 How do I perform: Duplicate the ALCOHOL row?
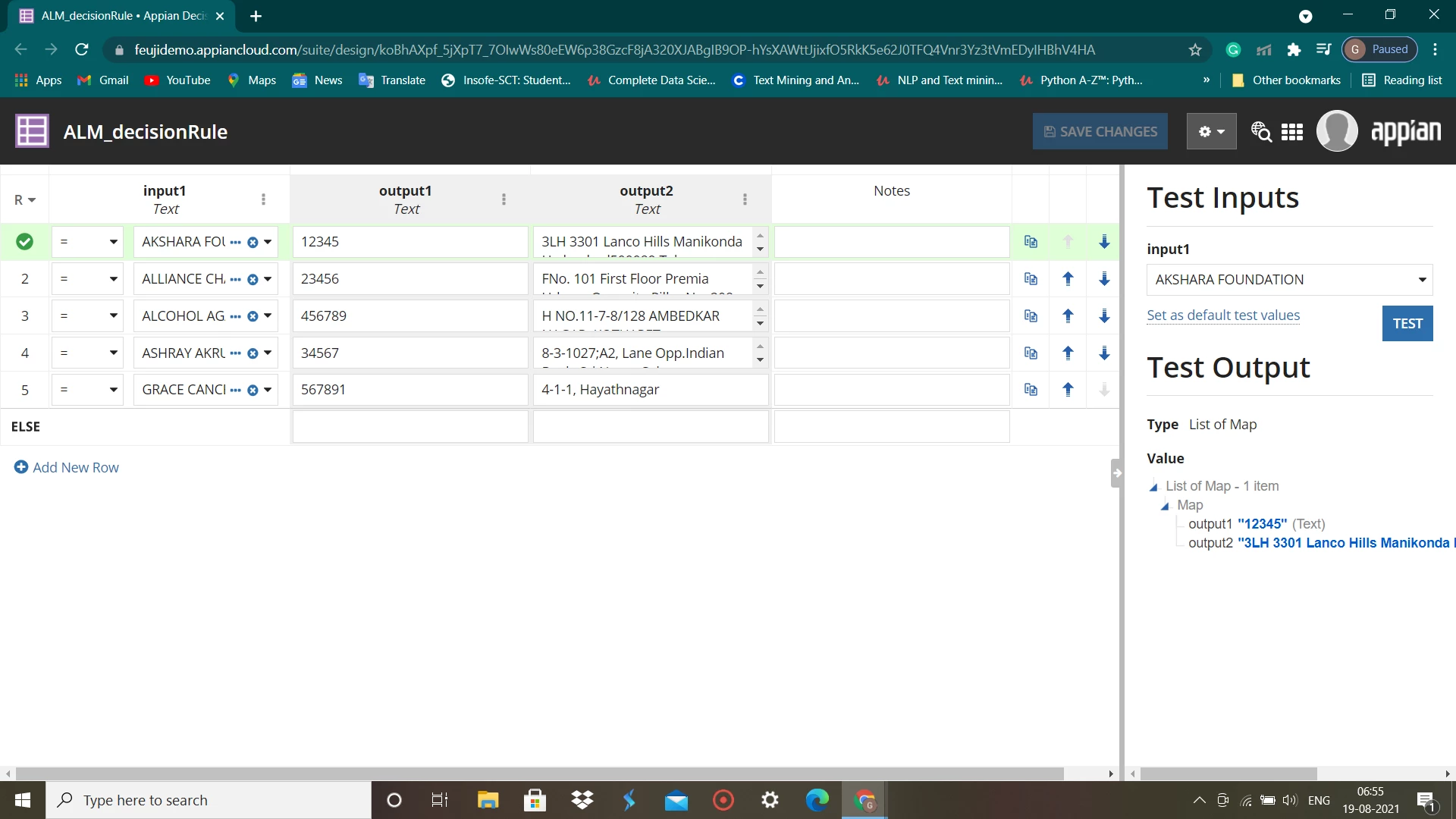pyautogui.click(x=1031, y=316)
